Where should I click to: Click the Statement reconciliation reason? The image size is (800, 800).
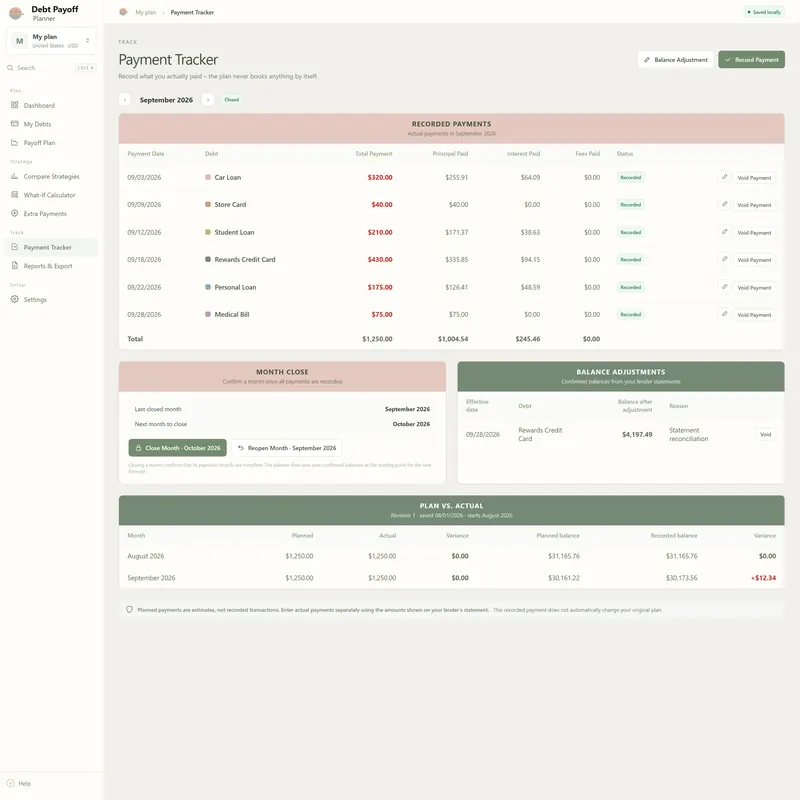pyautogui.click(x=688, y=435)
